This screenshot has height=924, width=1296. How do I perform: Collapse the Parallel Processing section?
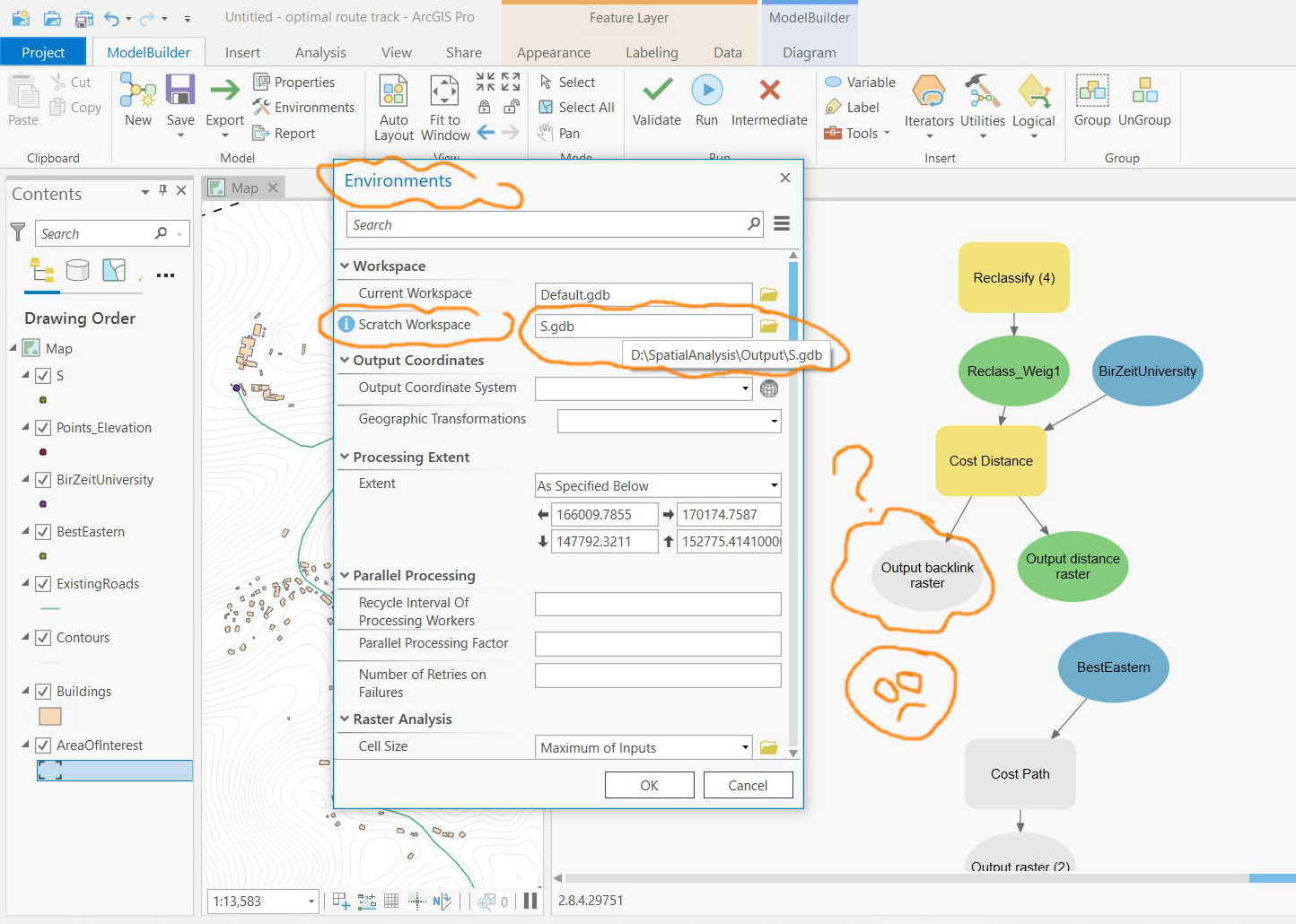tap(345, 575)
